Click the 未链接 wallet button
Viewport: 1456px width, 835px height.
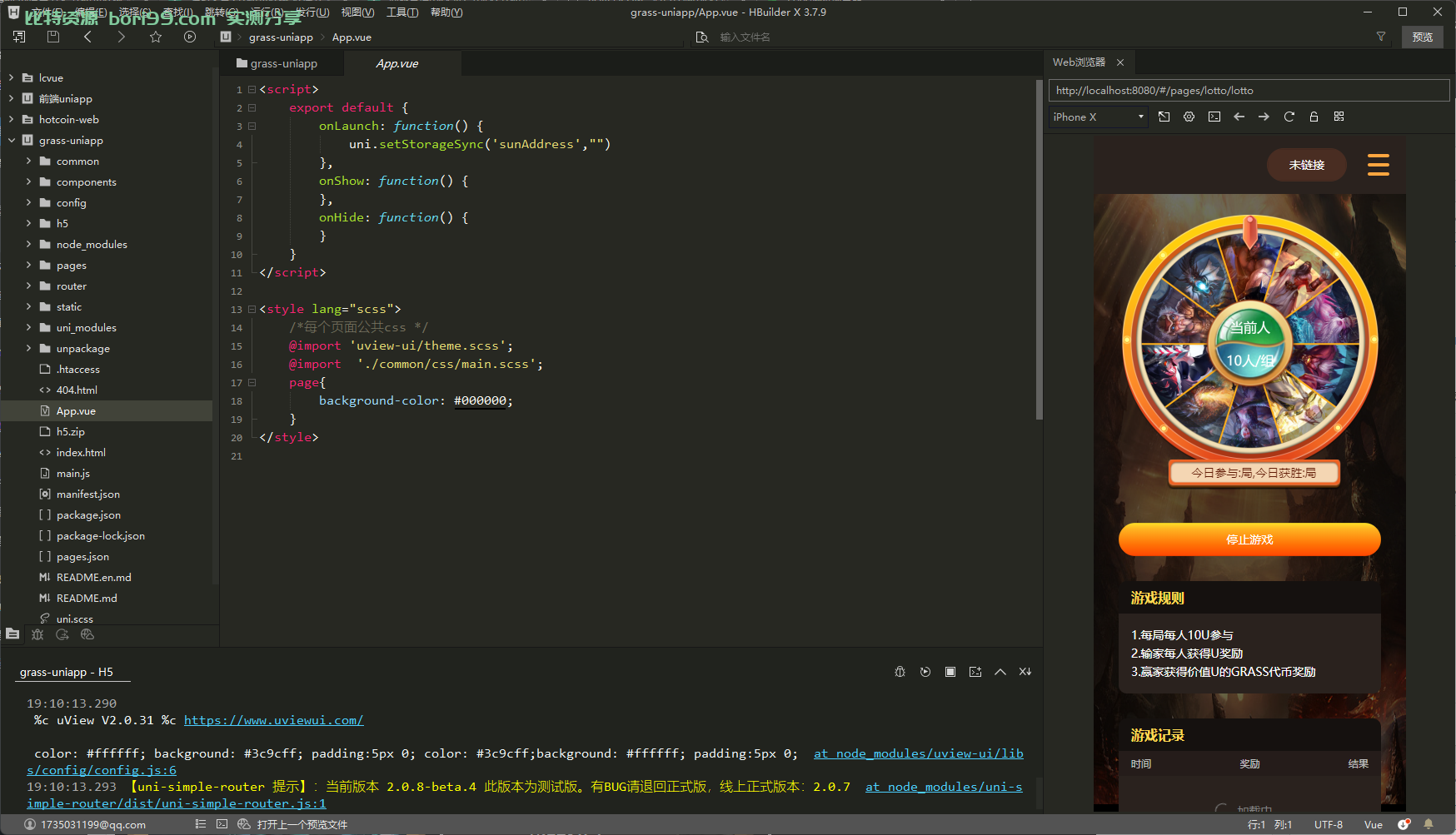[1307, 165]
